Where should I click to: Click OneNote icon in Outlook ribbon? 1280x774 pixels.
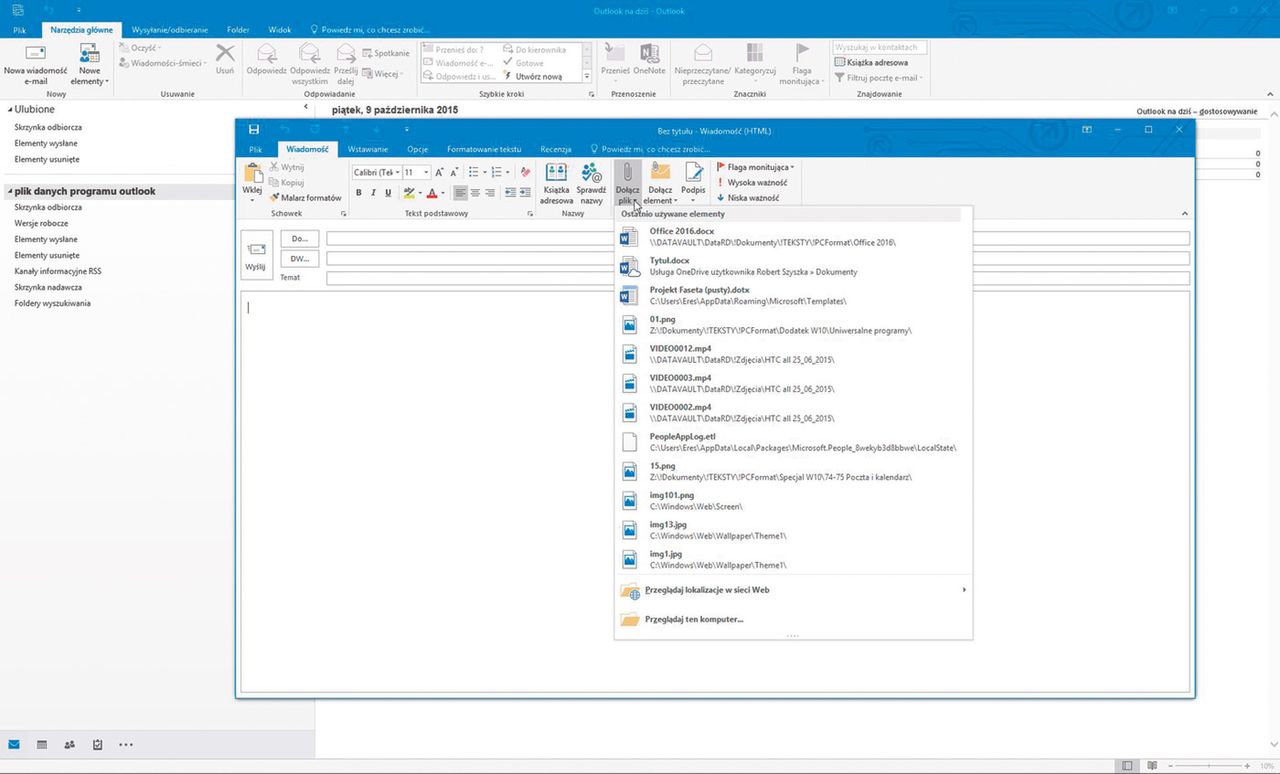point(649,60)
